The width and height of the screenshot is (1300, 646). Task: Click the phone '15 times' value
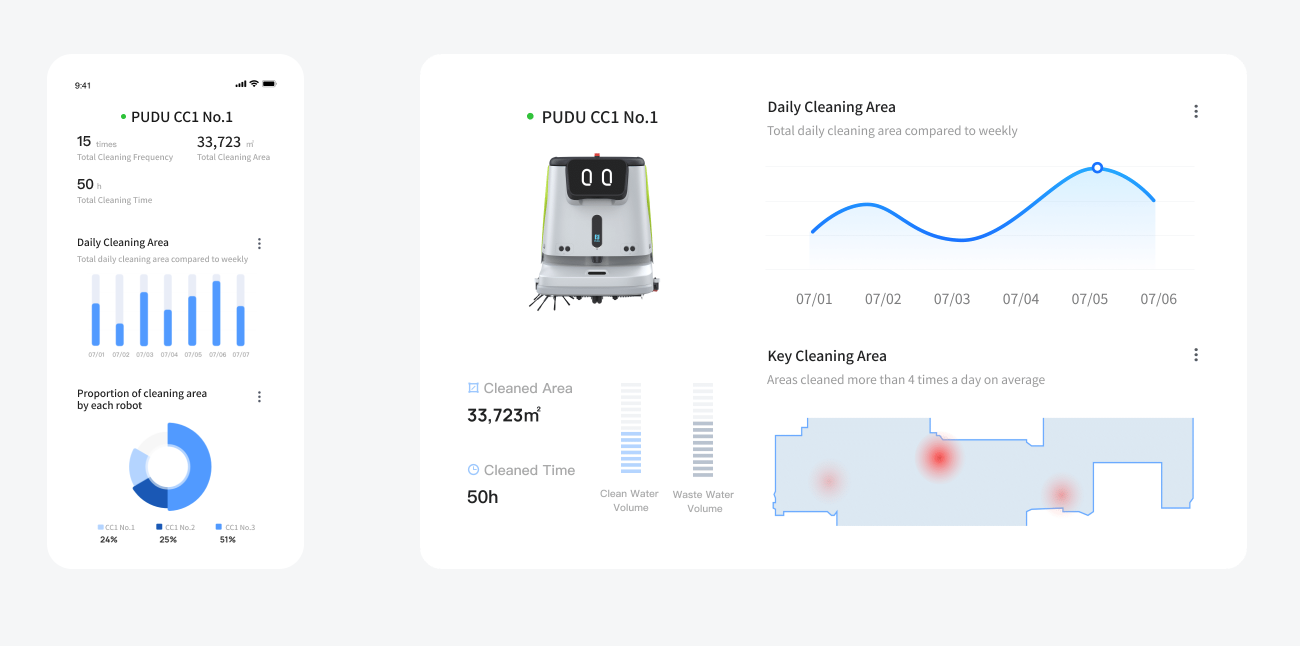point(97,142)
